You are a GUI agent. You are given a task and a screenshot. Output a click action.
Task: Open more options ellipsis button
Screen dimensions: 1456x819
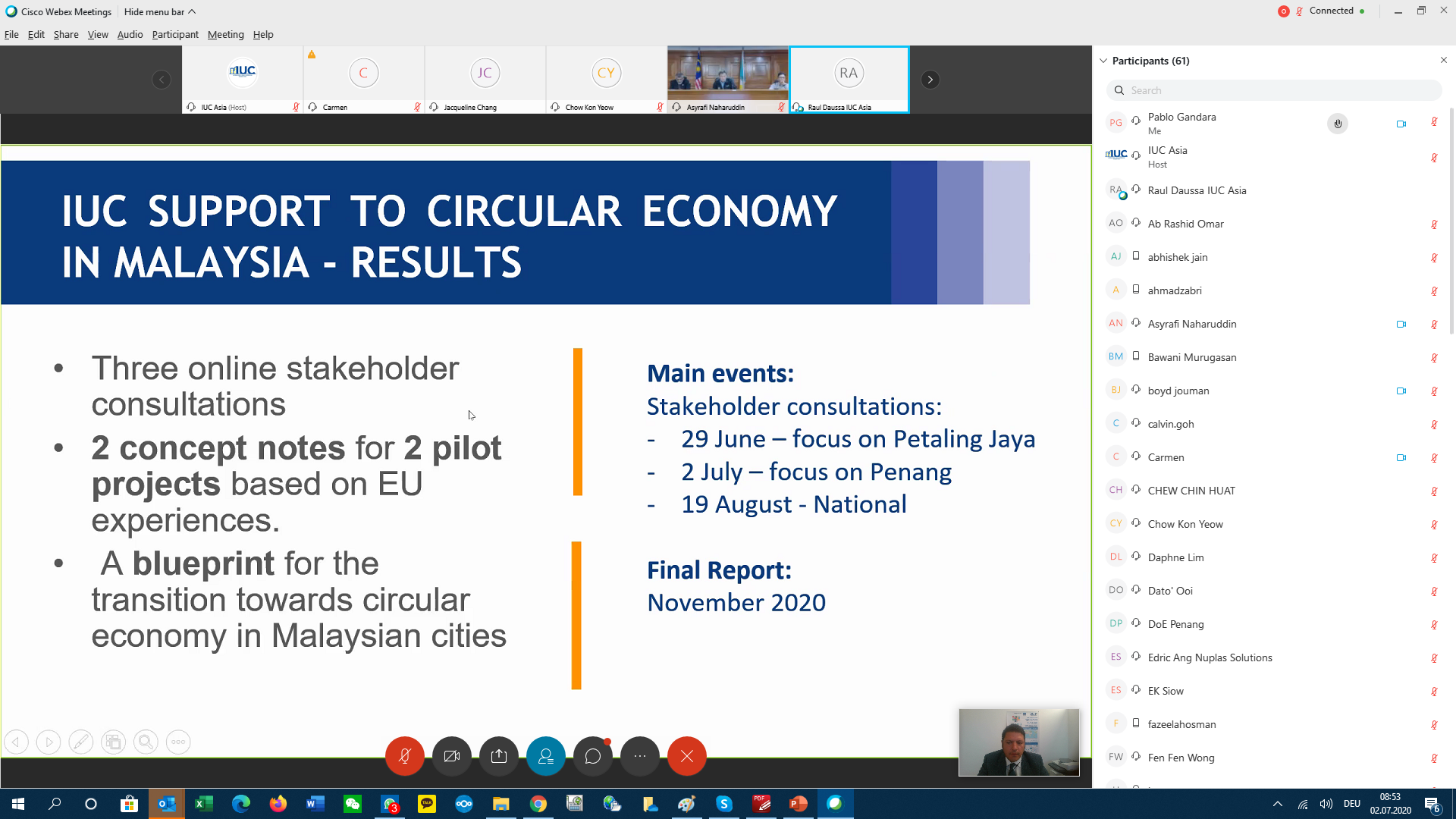tap(640, 756)
